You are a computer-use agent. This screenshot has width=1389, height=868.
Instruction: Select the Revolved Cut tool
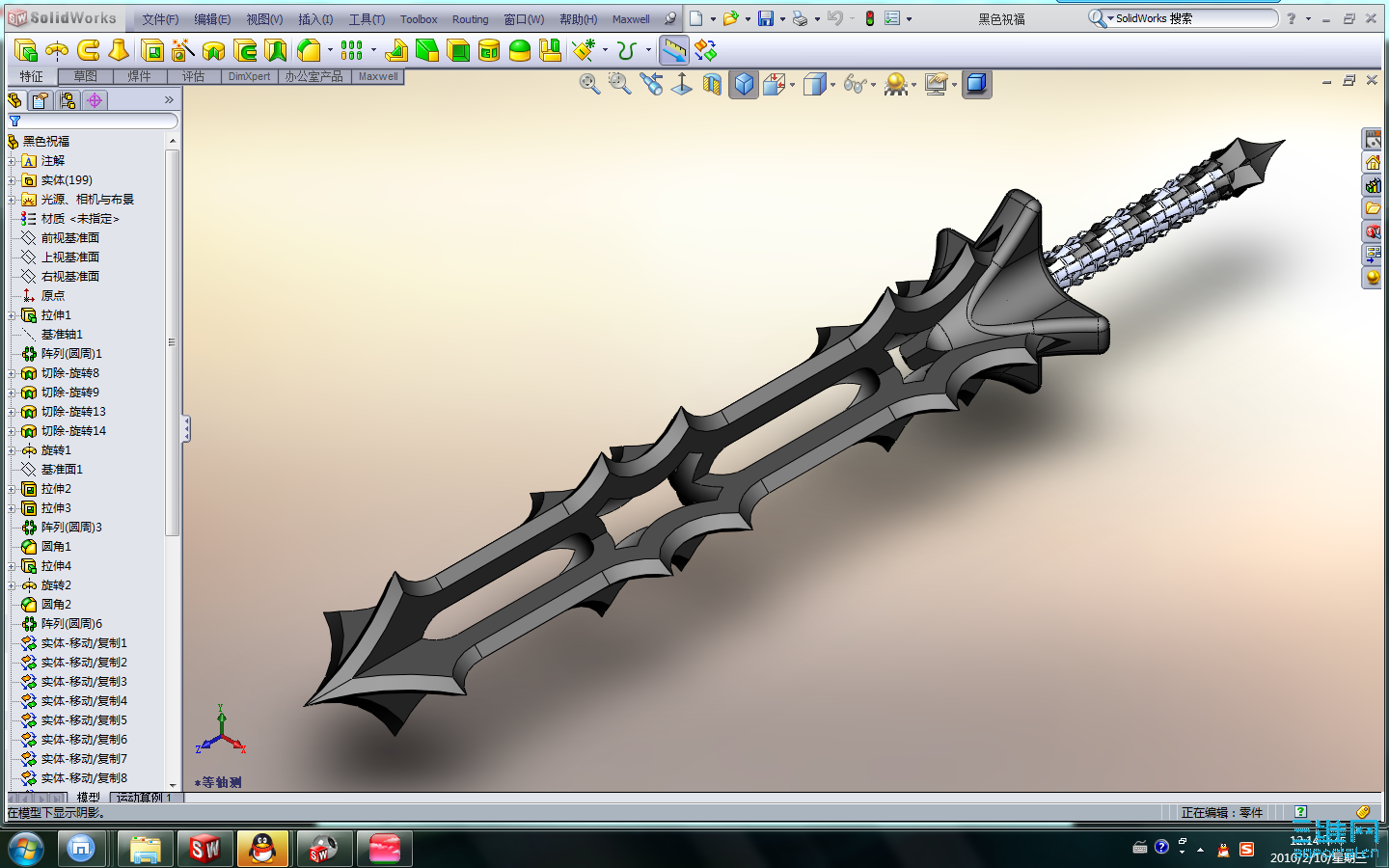pos(214,50)
